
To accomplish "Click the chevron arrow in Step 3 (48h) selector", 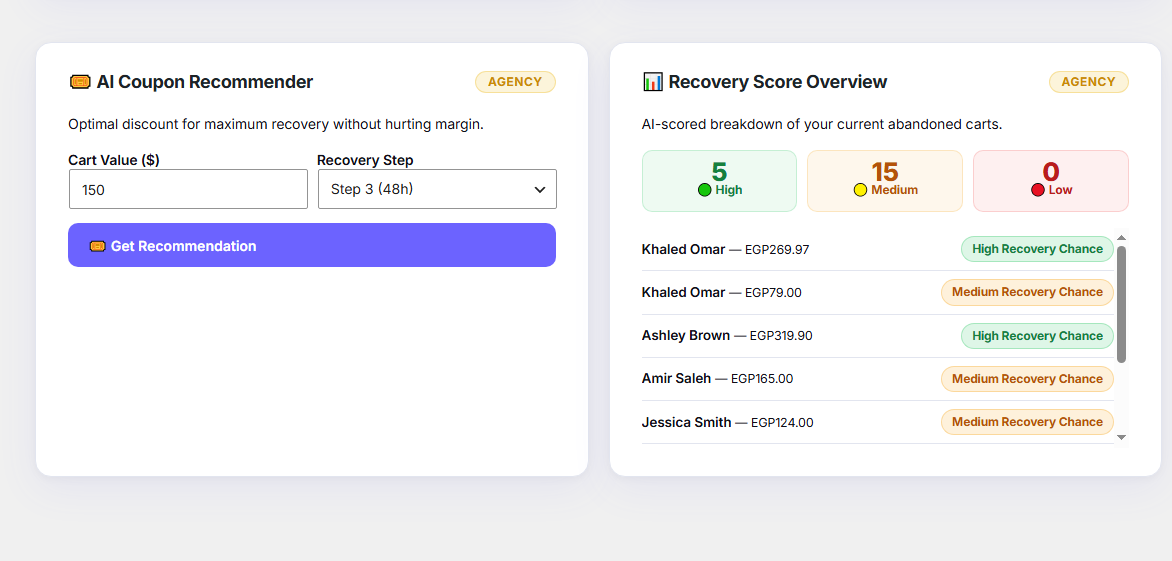I will pos(540,190).
